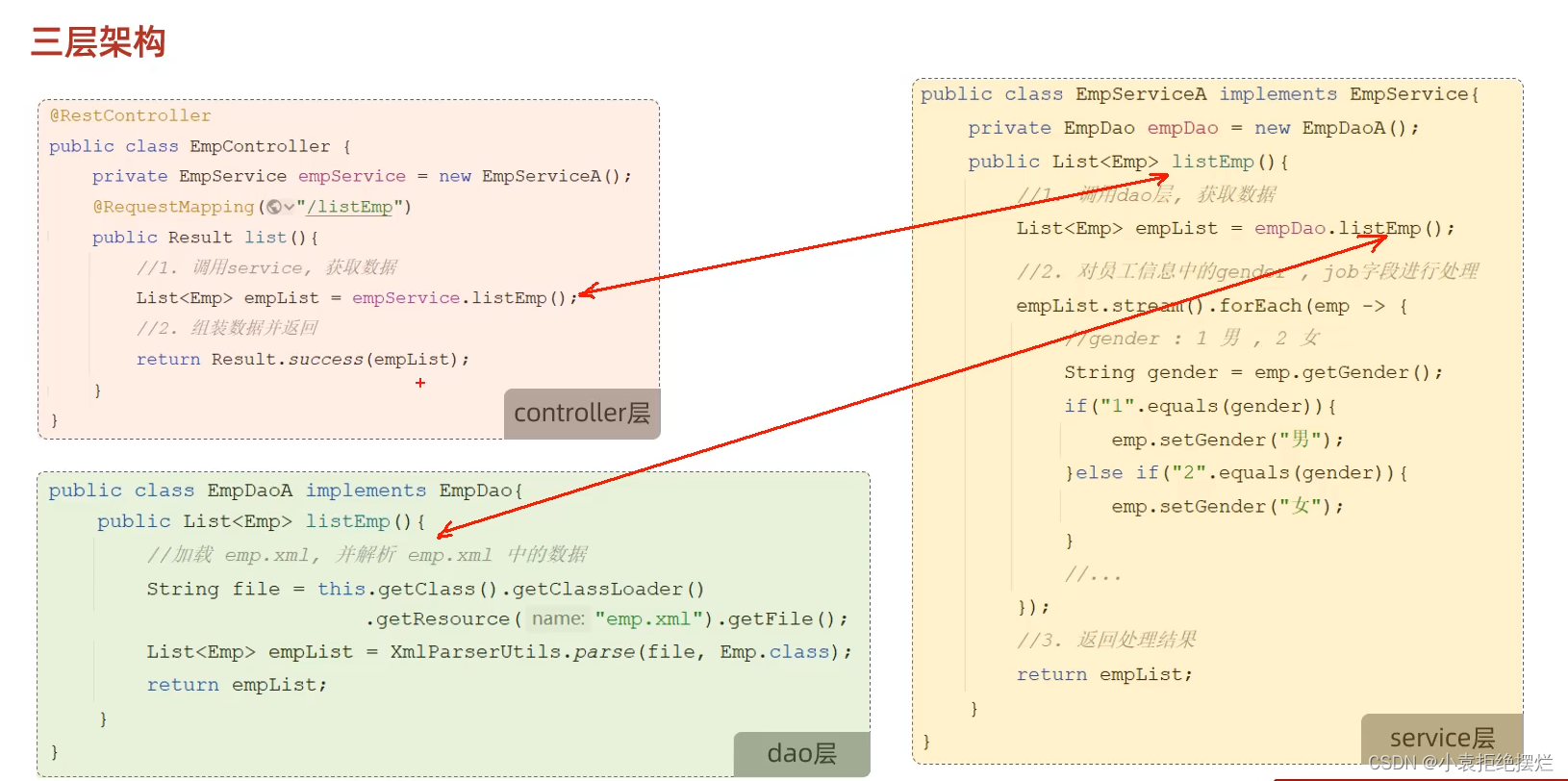Click the comment about gender and job fields
This screenshot has height=781, width=1568.
coord(1248,271)
